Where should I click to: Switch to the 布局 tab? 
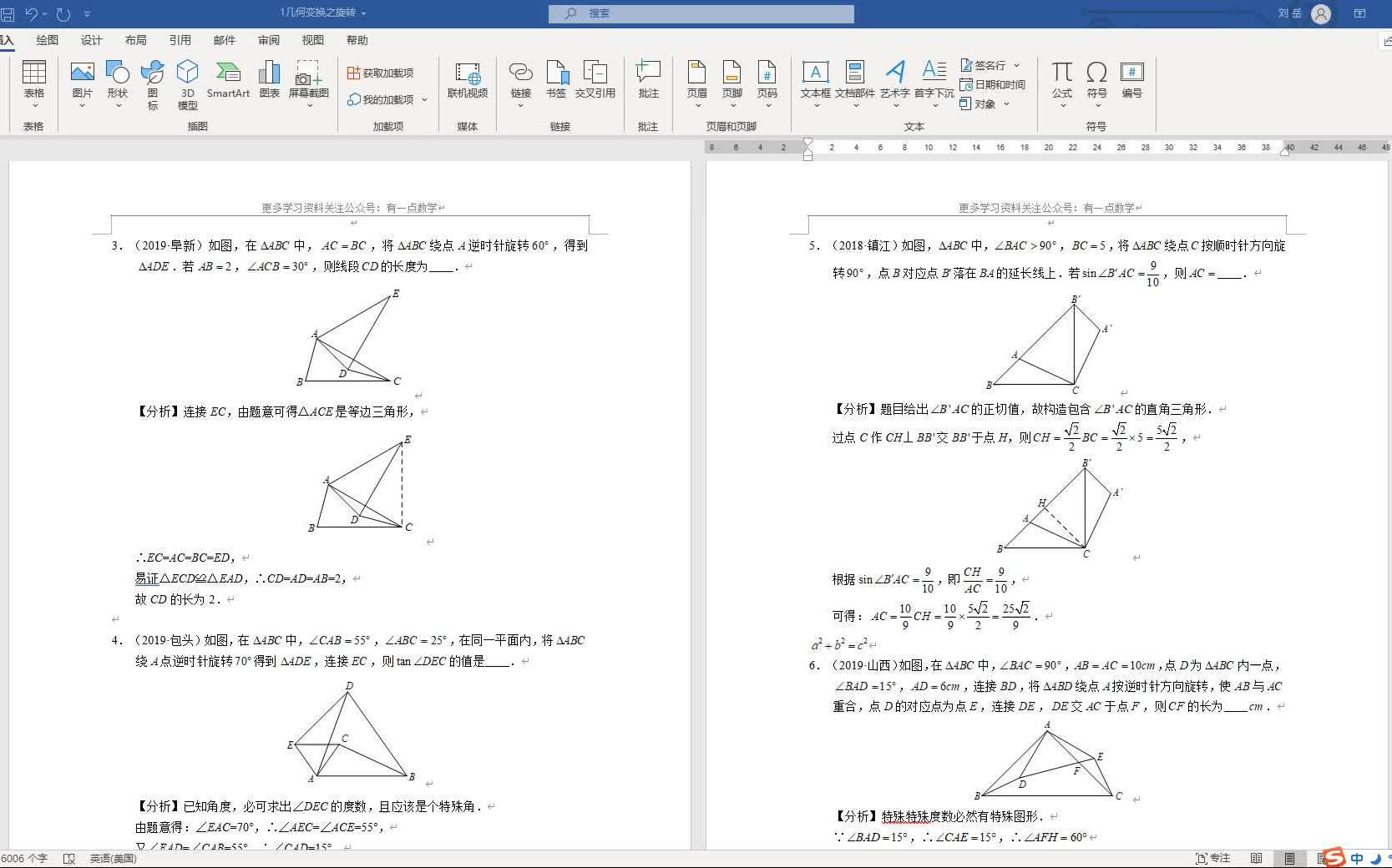pyautogui.click(x=136, y=40)
